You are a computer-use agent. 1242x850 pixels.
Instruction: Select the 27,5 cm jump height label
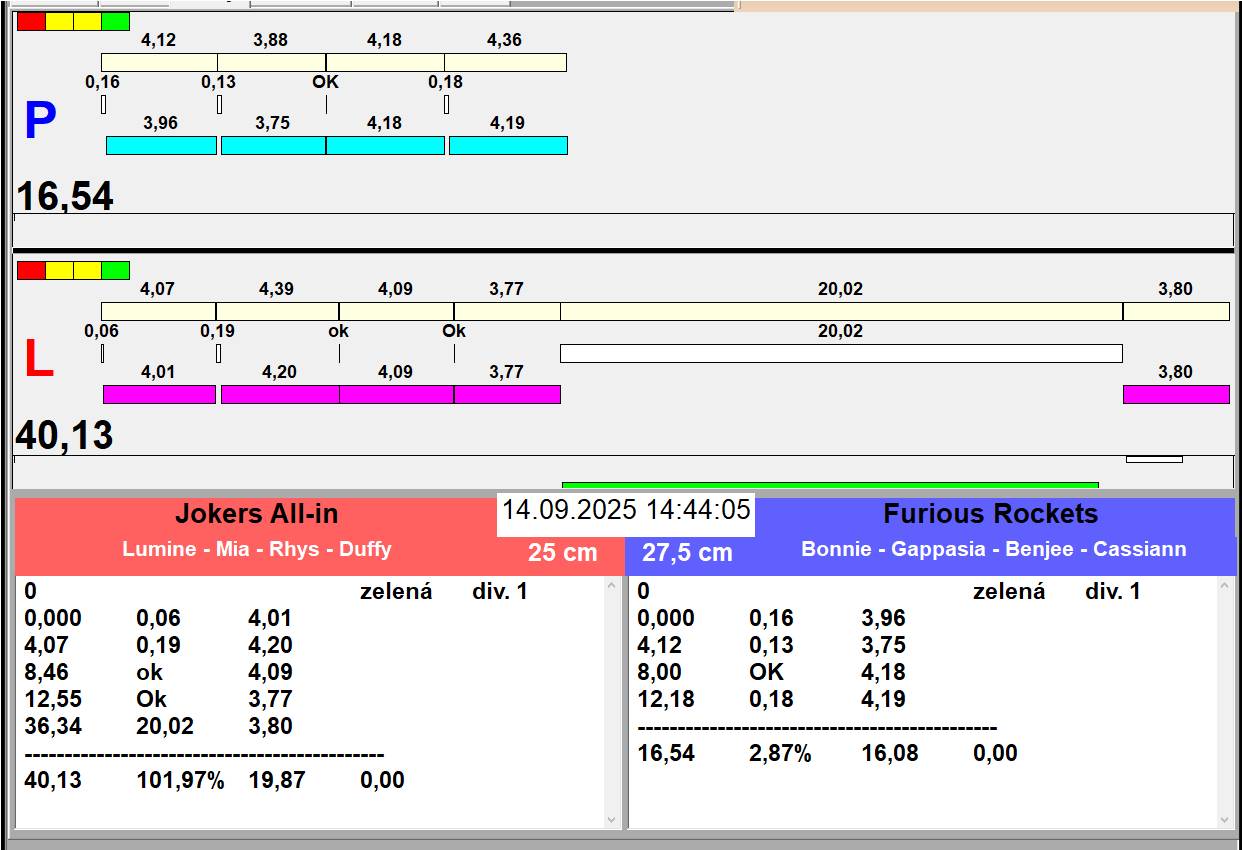coord(687,552)
